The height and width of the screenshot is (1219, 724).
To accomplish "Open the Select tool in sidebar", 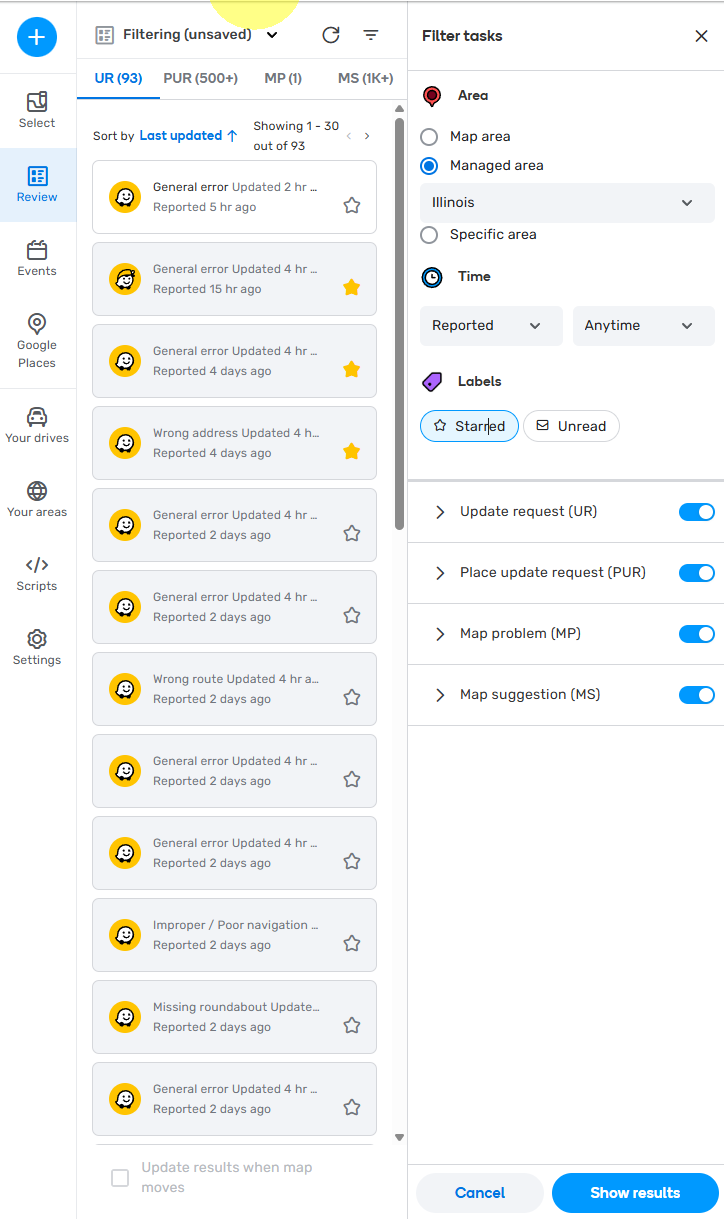I will click(x=37, y=110).
